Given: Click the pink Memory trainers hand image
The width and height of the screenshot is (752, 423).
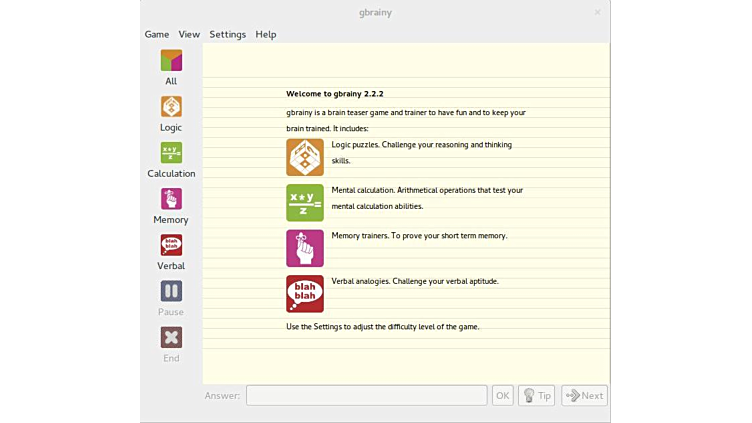Looking at the screenshot, I should point(305,248).
